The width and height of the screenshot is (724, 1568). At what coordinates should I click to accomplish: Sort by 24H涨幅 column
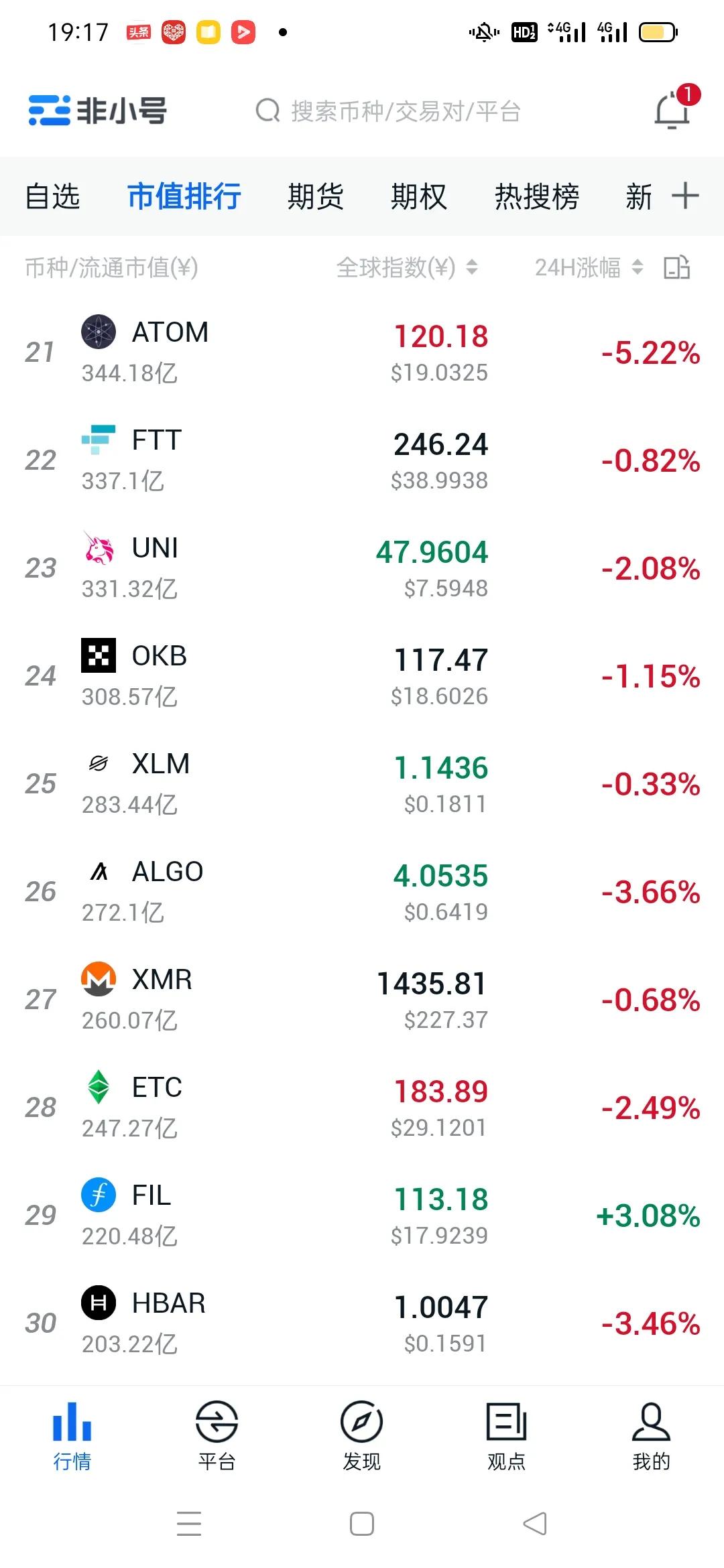pos(588,267)
